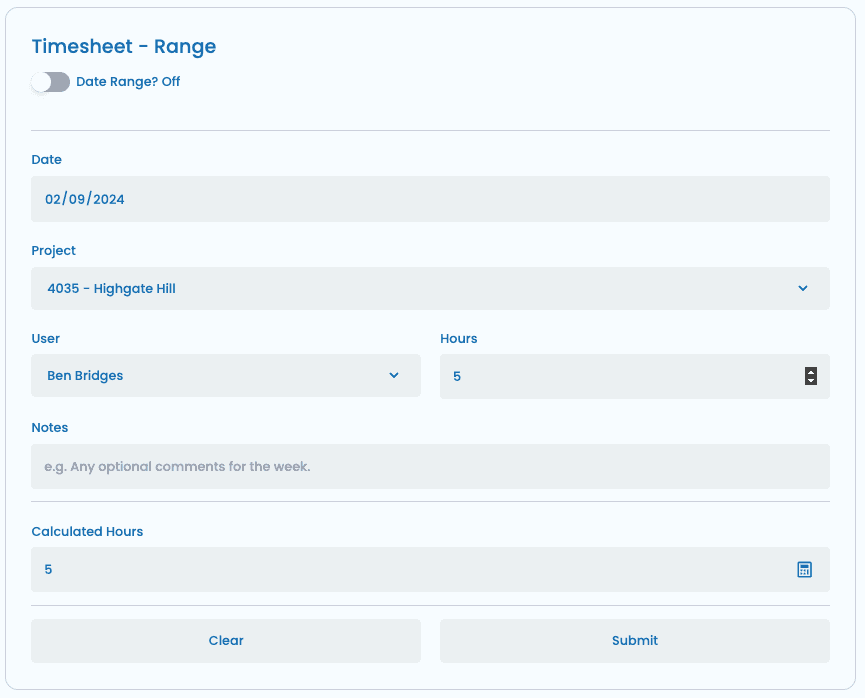Click the 'Timesheet - Range' heading
865x698 pixels.
124,46
